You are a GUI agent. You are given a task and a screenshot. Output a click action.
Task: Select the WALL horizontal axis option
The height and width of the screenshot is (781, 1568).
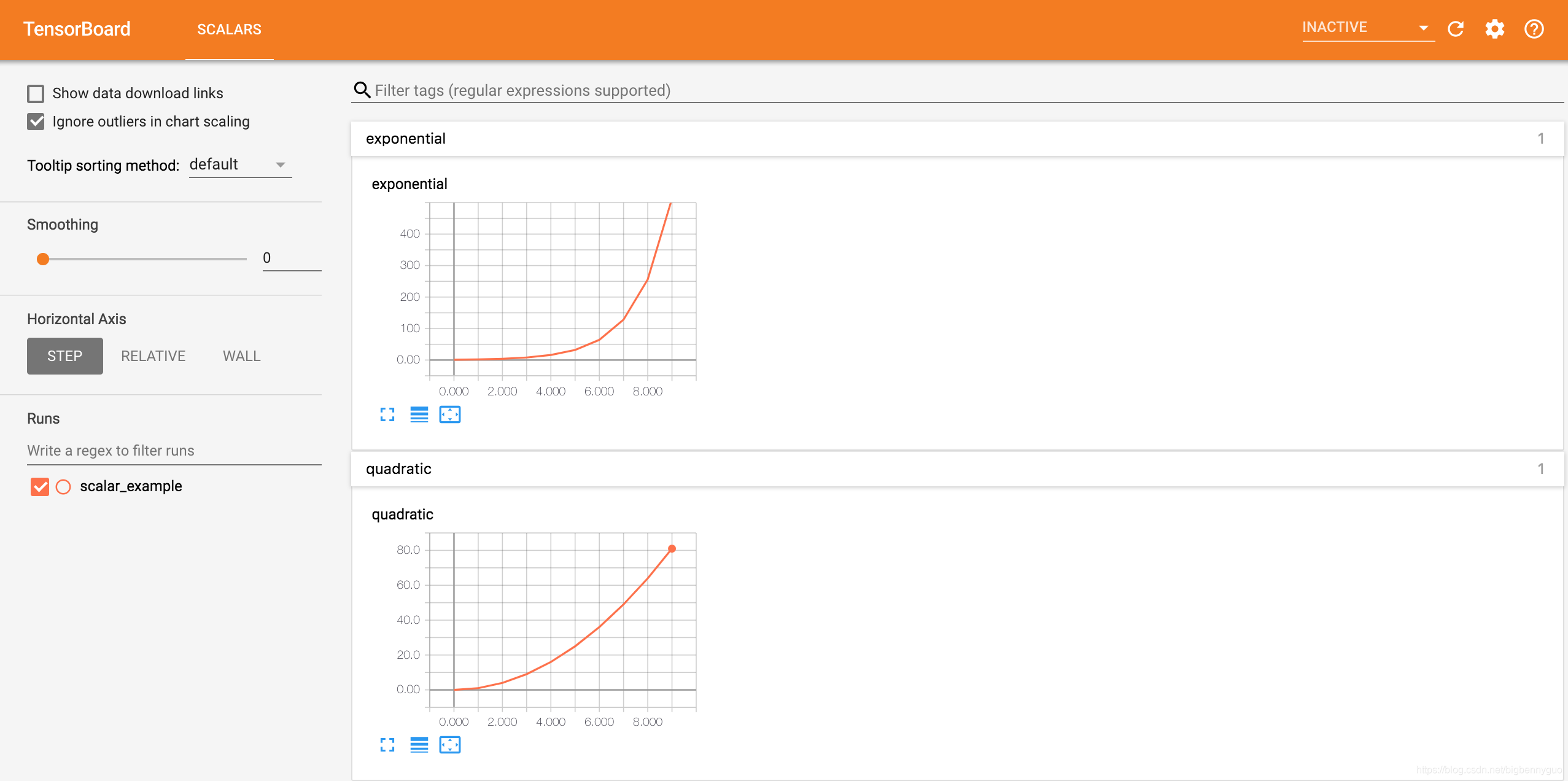pyautogui.click(x=241, y=356)
